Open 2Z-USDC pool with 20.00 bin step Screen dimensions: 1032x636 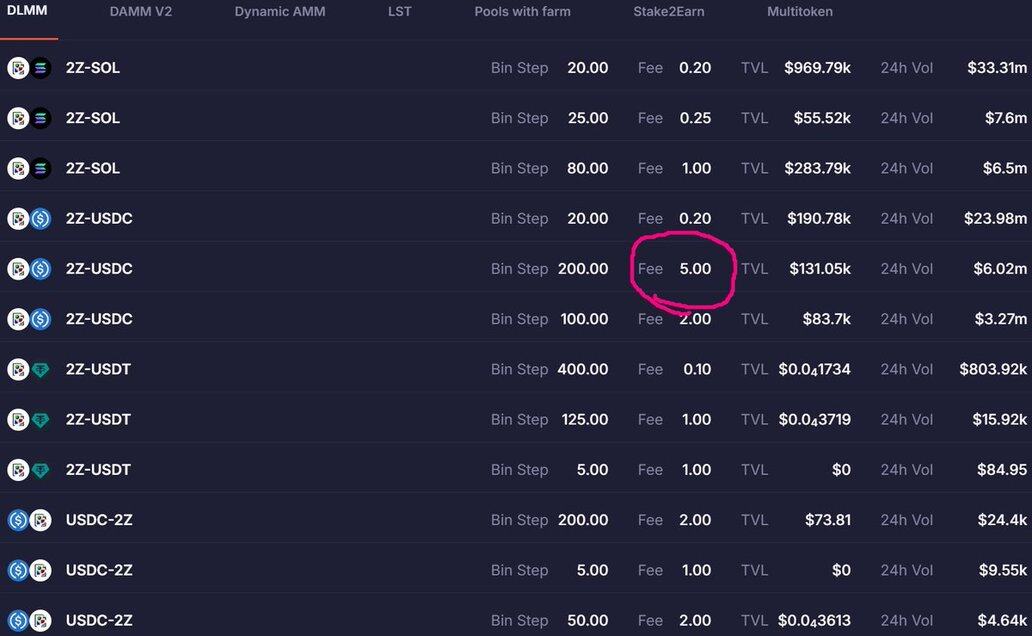tap(99, 219)
